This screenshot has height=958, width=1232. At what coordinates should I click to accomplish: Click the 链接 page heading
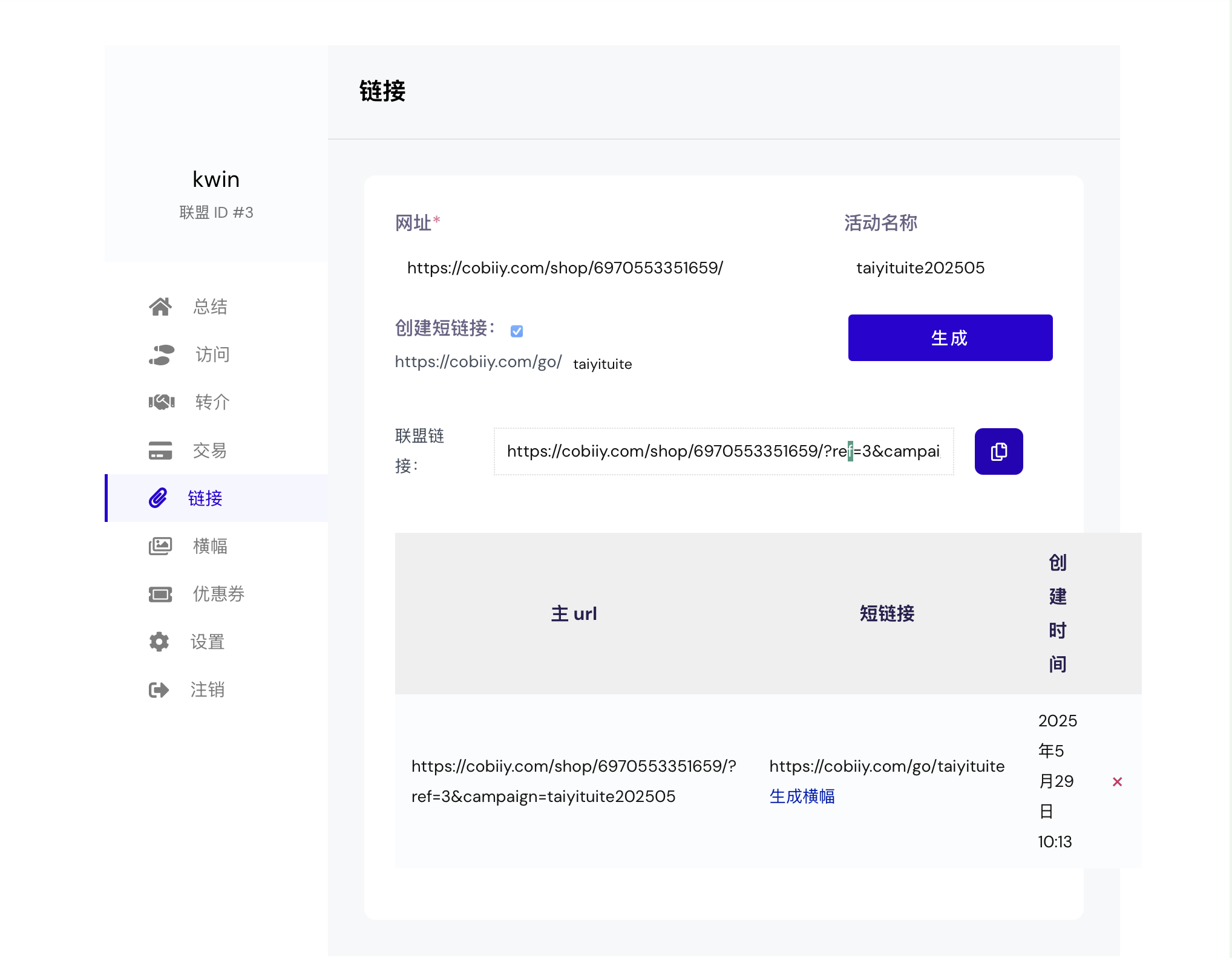click(382, 91)
